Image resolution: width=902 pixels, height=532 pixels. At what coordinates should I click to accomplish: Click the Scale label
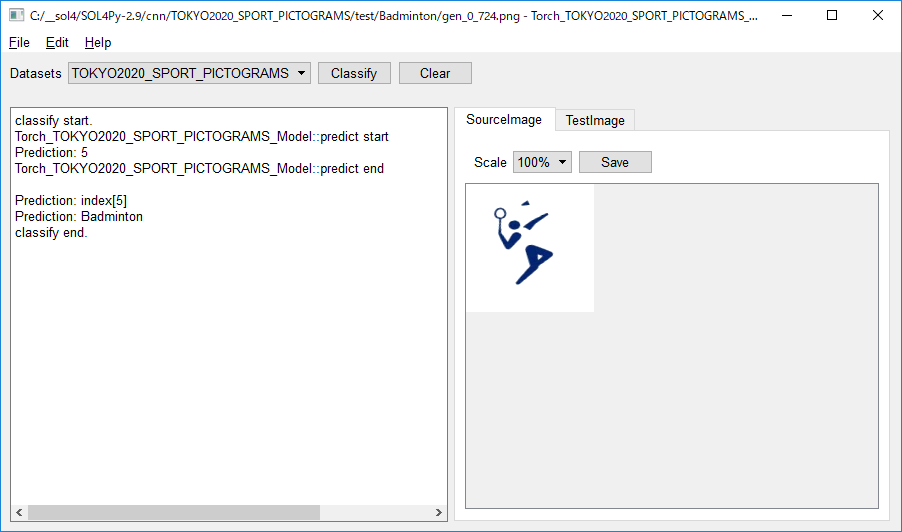490,163
